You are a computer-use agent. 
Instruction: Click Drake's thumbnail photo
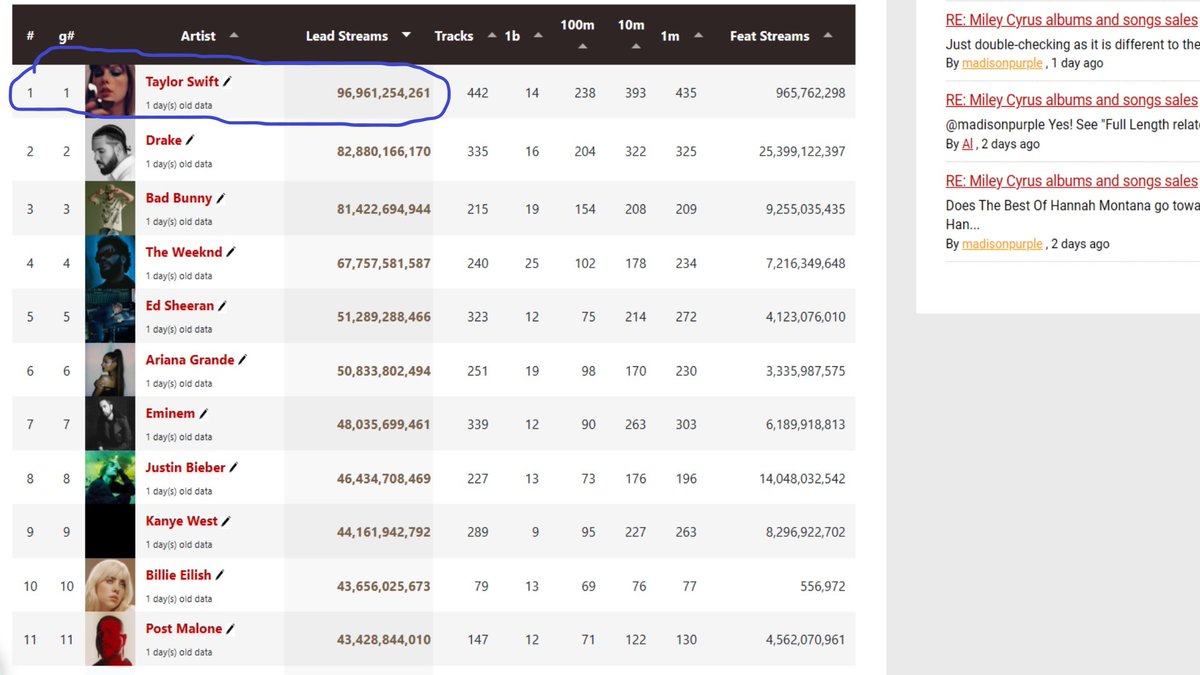[x=110, y=152]
